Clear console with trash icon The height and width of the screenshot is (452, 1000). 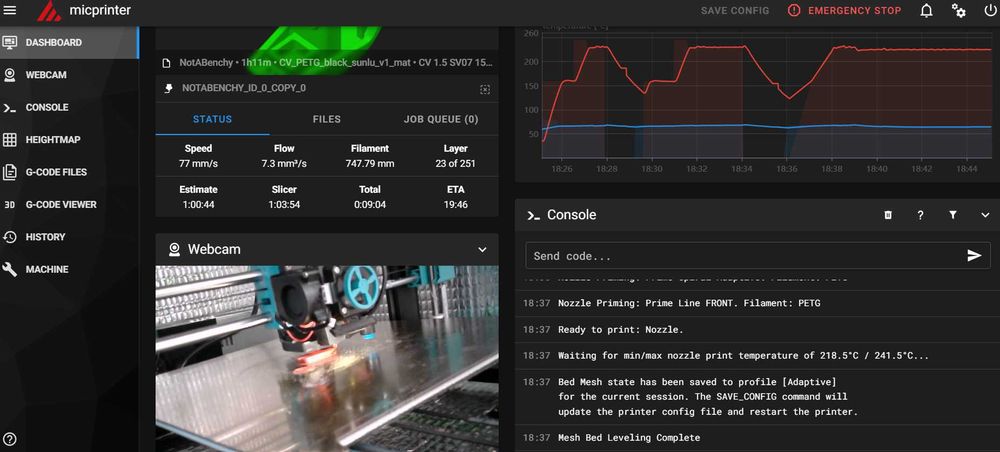coord(888,215)
